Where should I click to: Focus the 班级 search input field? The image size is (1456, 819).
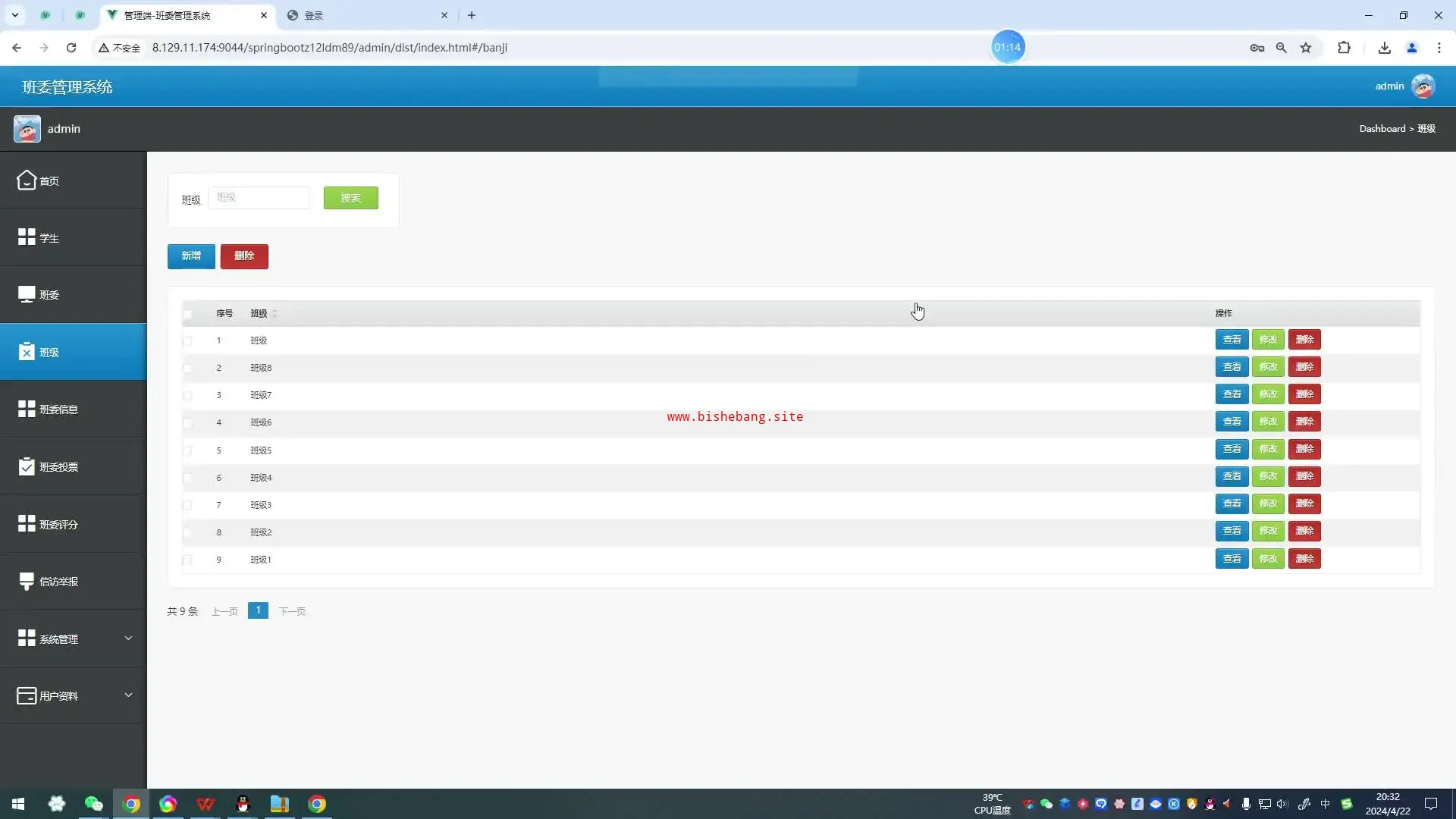(x=259, y=198)
